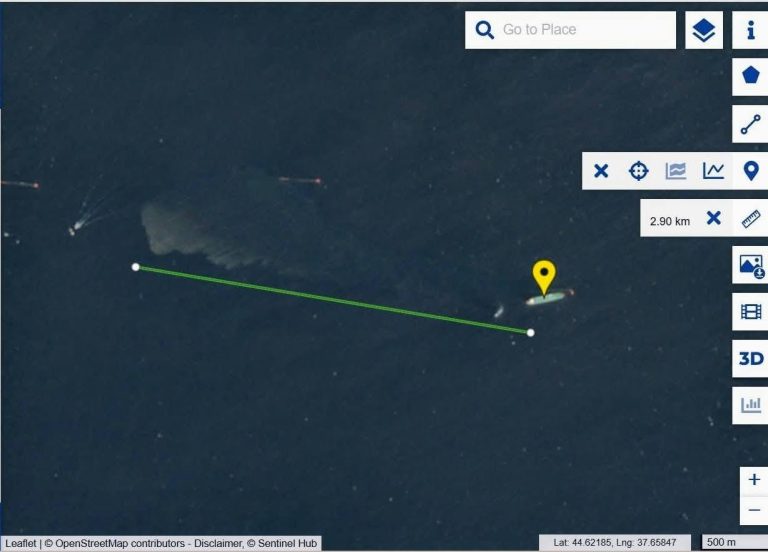Click the Go to Place search field
Viewport: 768px width, 552px height.
coord(570,30)
